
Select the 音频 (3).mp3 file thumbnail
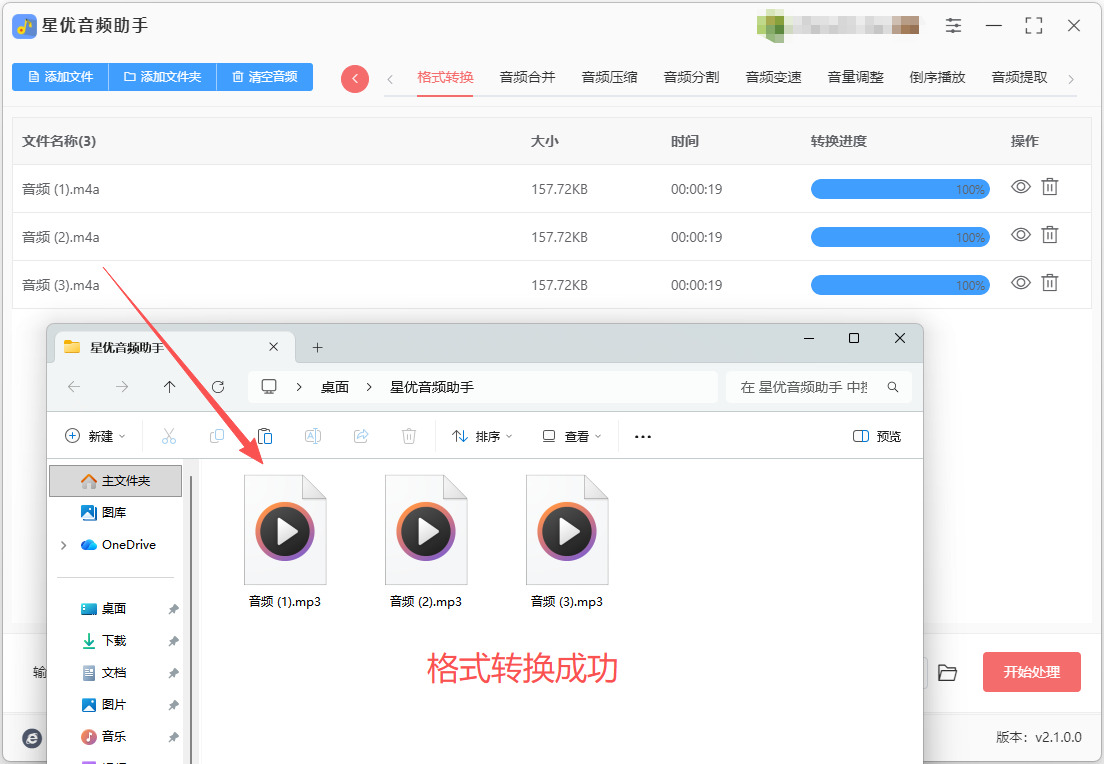[567, 530]
